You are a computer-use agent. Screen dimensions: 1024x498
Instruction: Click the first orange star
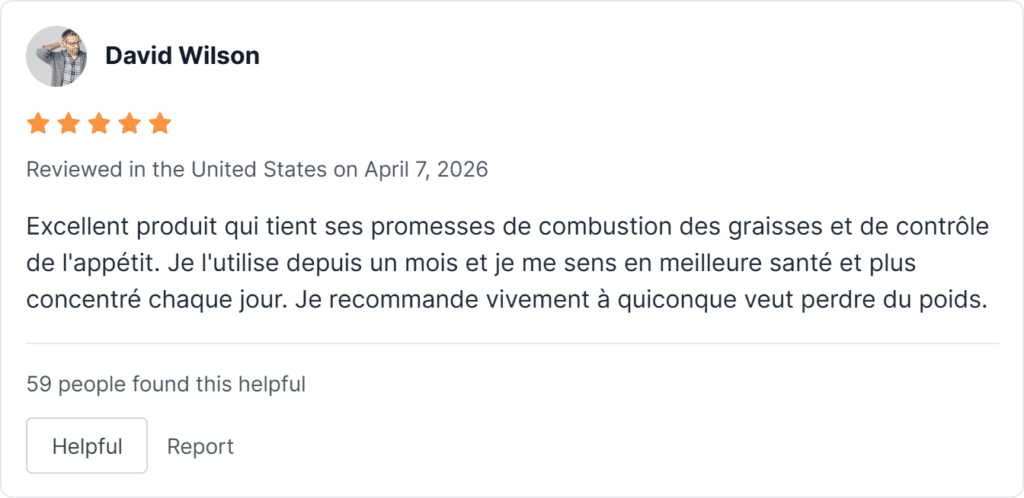coord(38,124)
